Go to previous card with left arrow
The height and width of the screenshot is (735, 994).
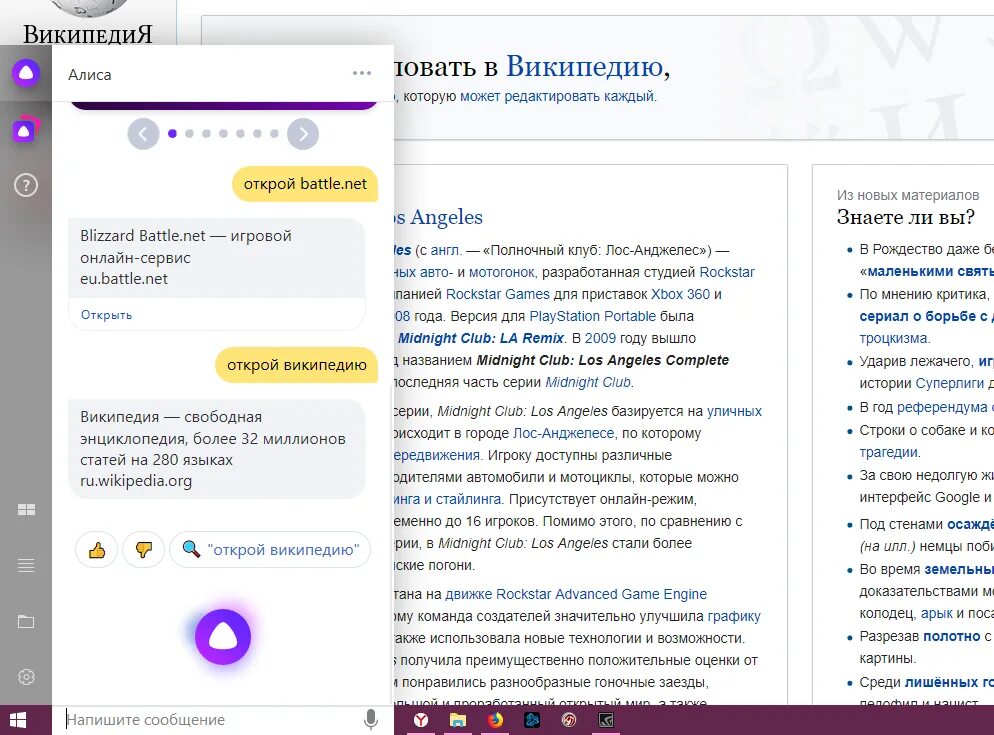(143, 134)
